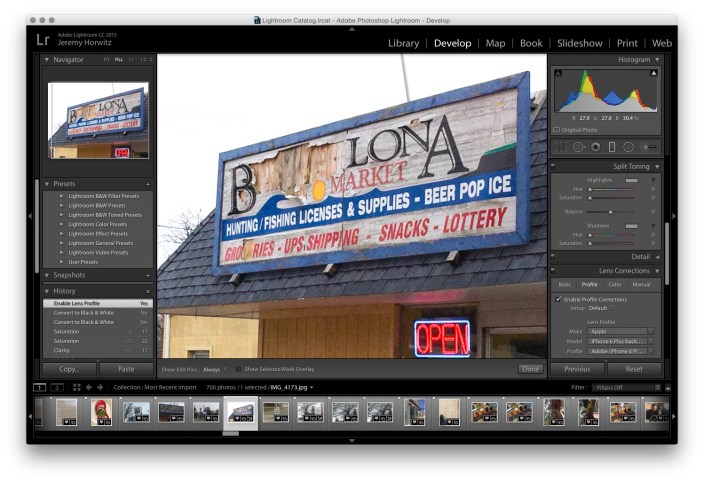The image size is (704, 482).
Task: Select the Graduated Filter tool
Action: click(612, 146)
